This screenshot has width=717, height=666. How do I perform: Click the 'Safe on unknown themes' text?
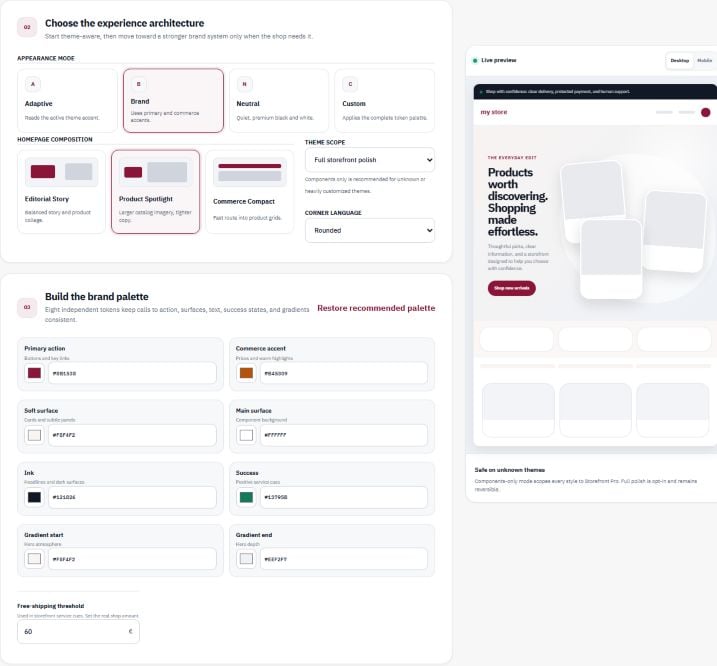(509, 470)
